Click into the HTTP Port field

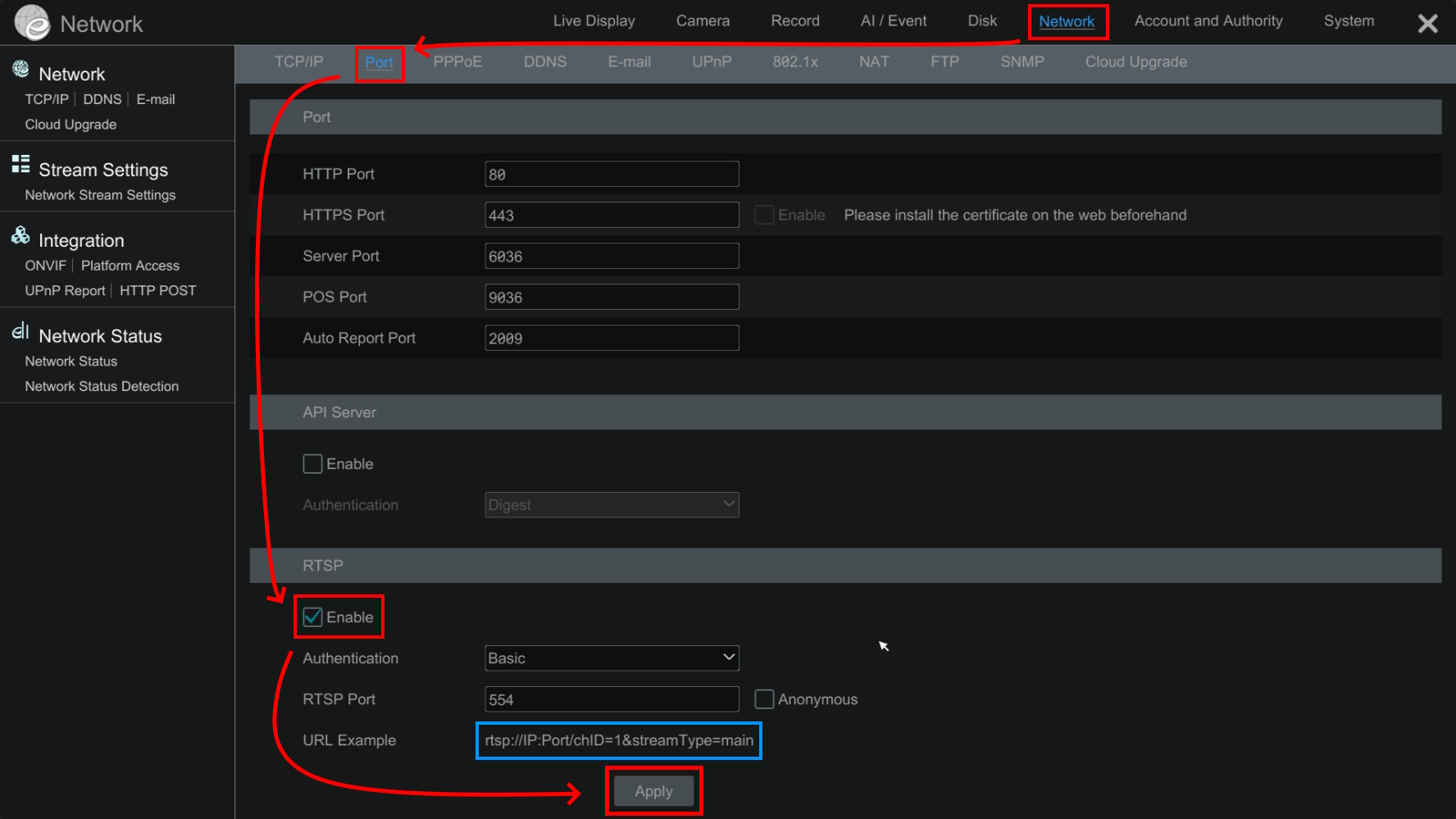click(612, 174)
